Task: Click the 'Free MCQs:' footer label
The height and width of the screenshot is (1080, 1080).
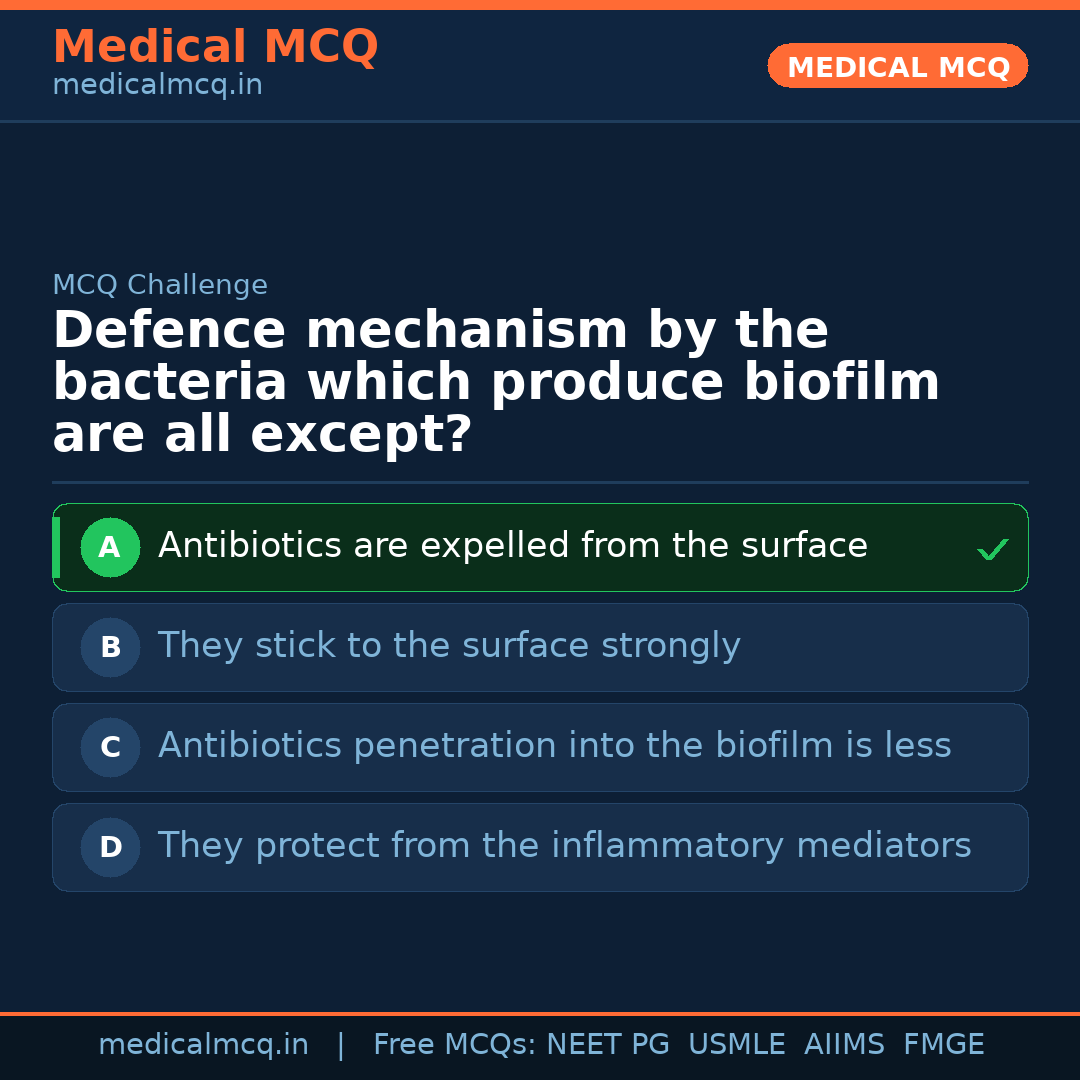Action: point(455,1045)
